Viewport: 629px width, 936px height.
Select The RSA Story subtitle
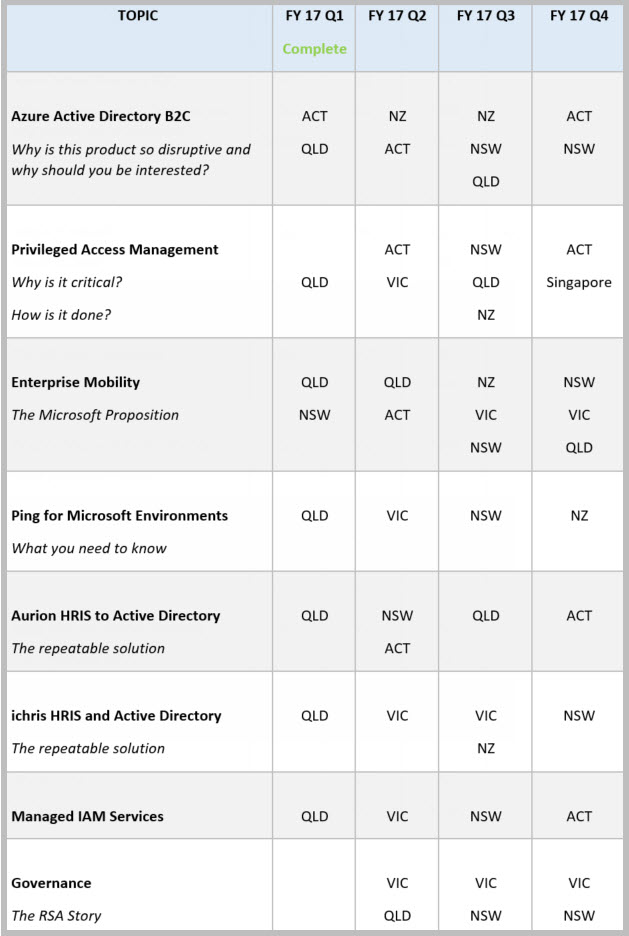(x=56, y=915)
